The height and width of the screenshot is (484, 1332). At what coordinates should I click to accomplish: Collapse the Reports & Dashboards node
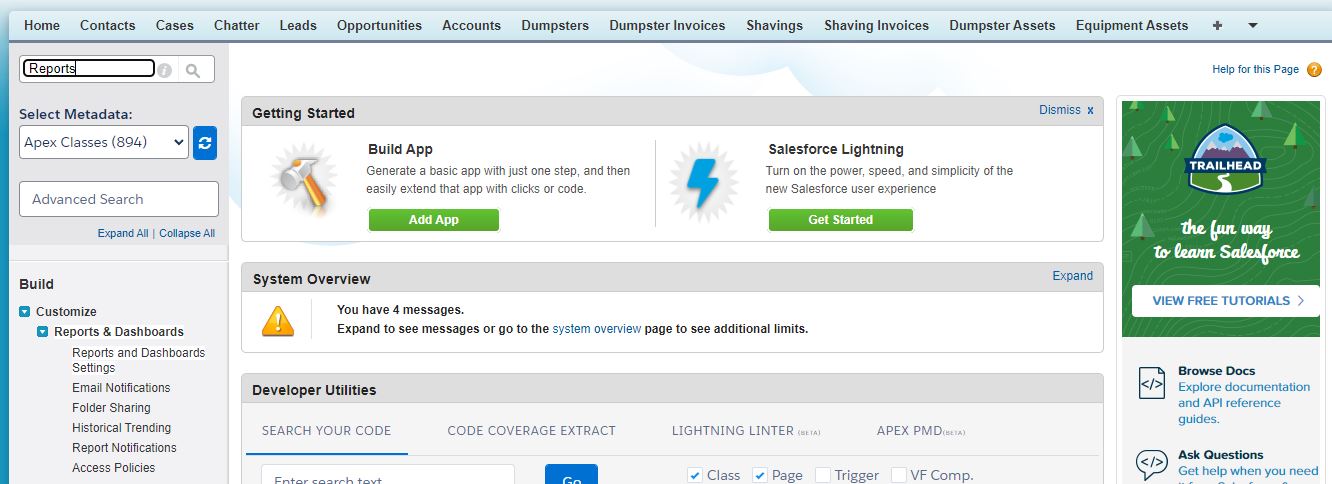43,332
